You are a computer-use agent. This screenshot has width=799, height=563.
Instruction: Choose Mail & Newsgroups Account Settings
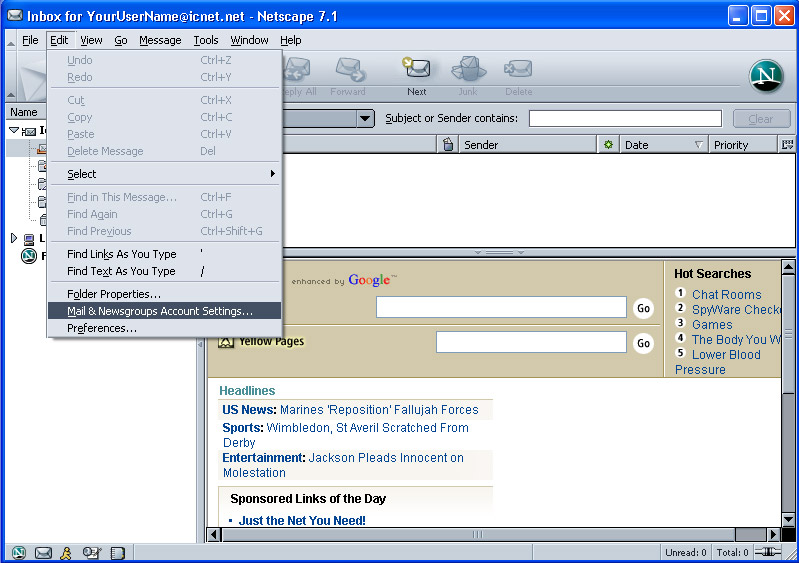point(160,311)
